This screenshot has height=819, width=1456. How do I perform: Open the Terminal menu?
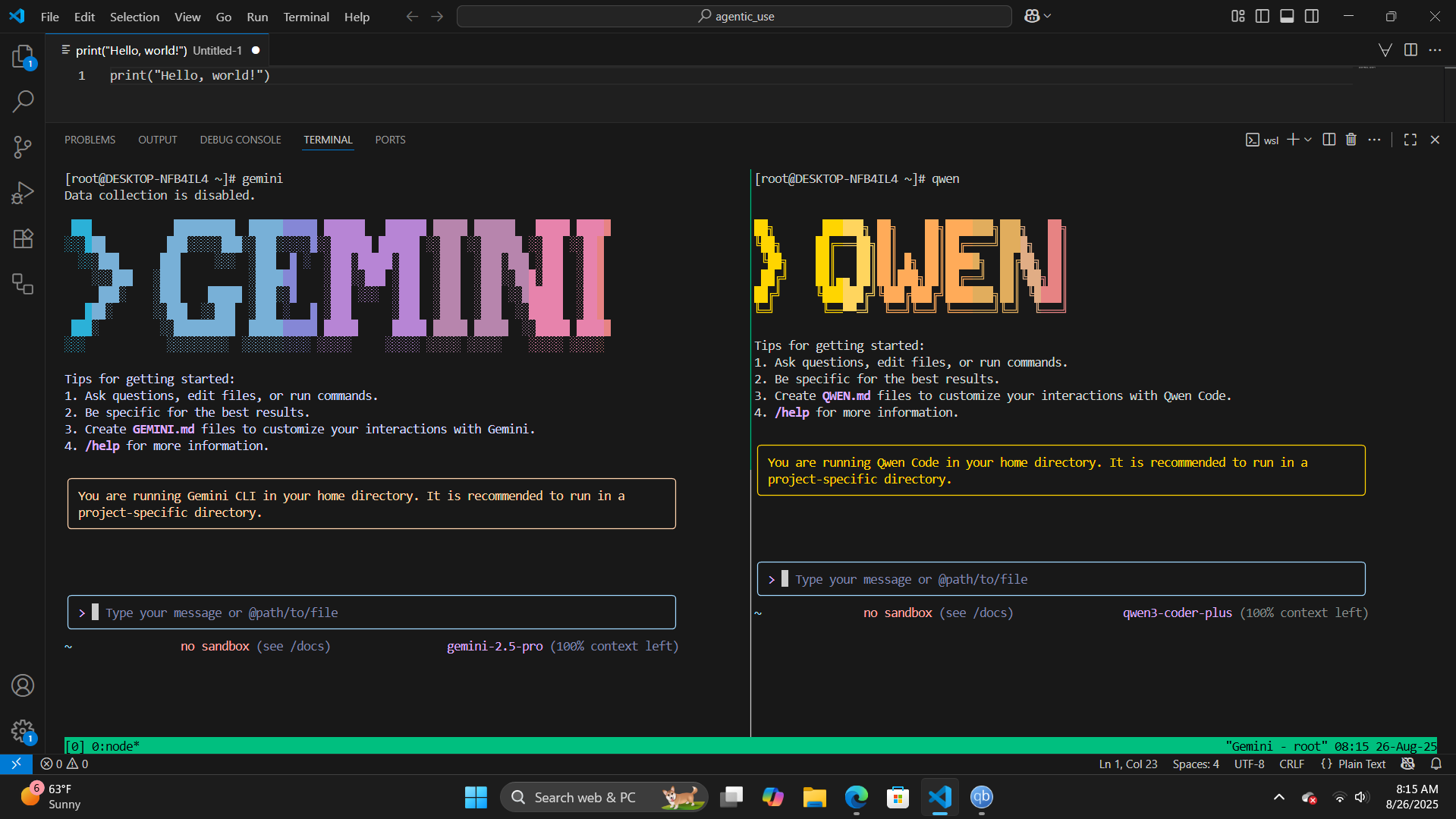click(x=306, y=17)
